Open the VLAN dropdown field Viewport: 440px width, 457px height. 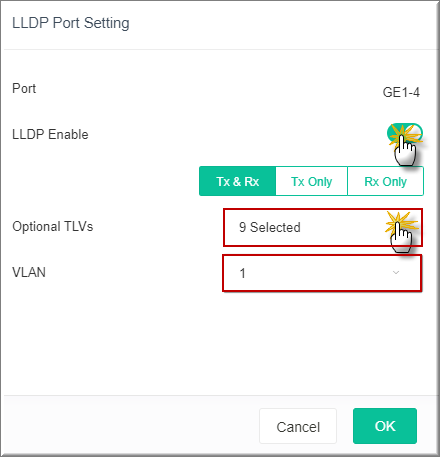point(322,273)
